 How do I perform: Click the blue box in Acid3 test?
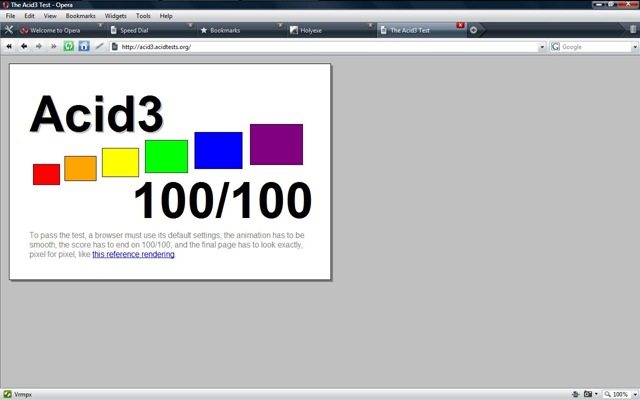(218, 150)
